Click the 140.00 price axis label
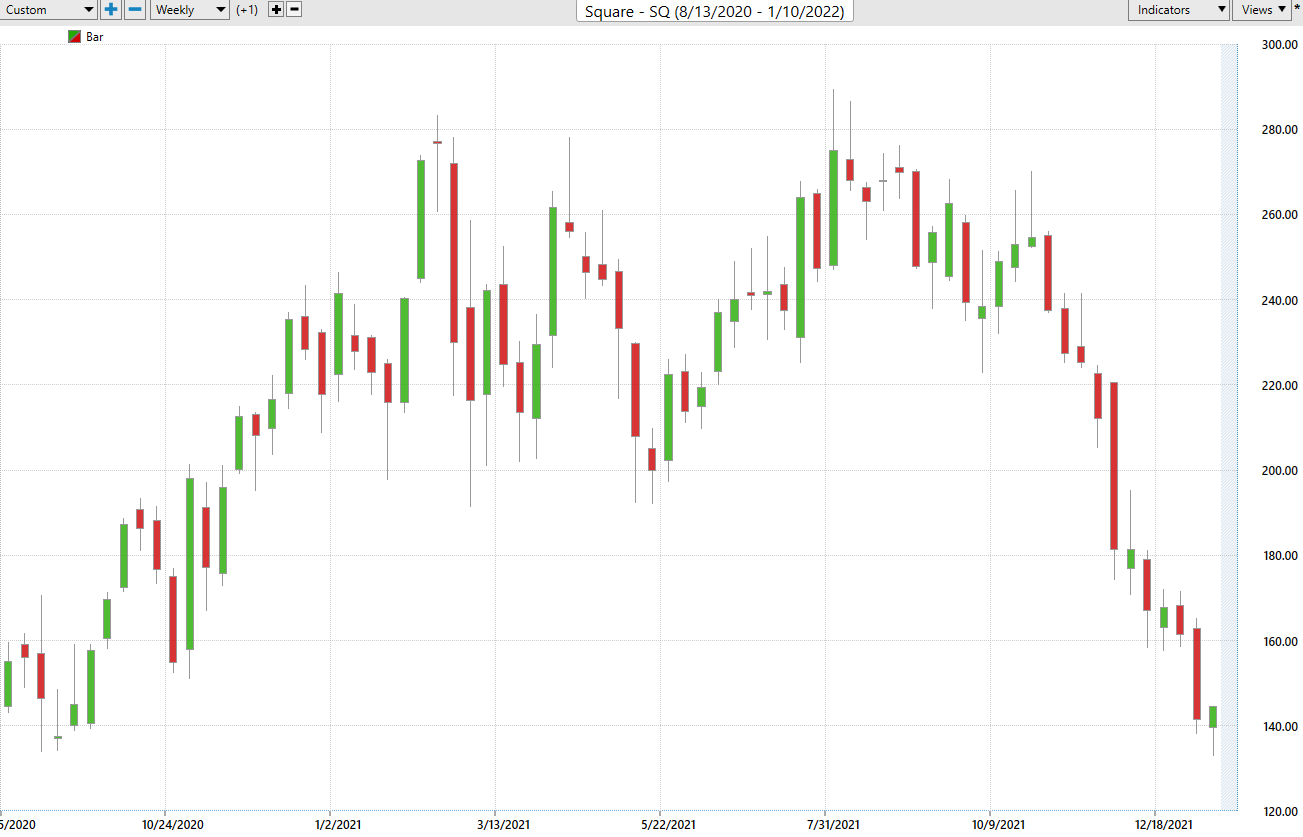This screenshot has height=837, width=1303. [x=1278, y=727]
